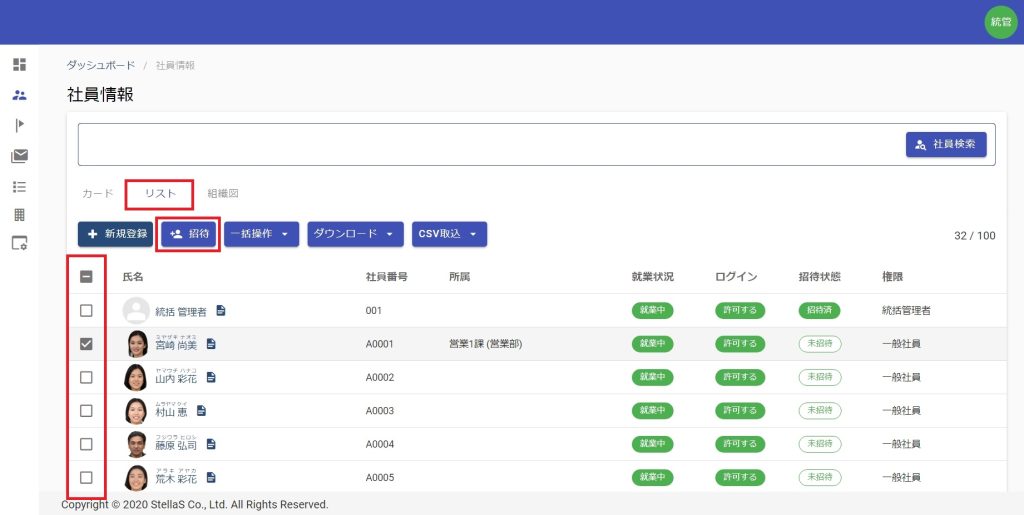Viewport: 1024px width, 515px height.
Task: Expand the ダウンロード dropdown
Action: click(355, 234)
